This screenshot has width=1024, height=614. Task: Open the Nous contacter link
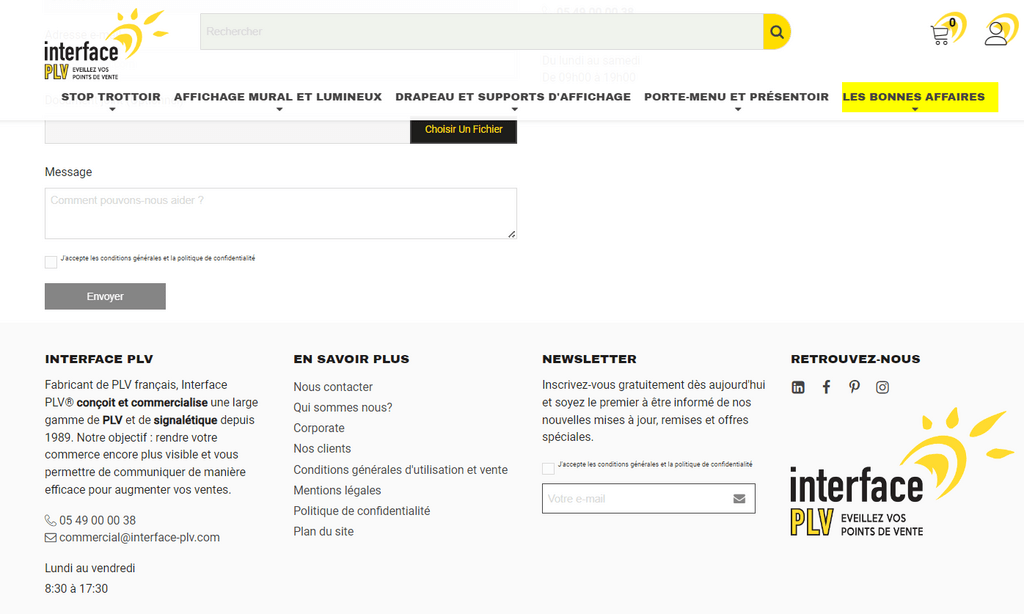pos(333,387)
